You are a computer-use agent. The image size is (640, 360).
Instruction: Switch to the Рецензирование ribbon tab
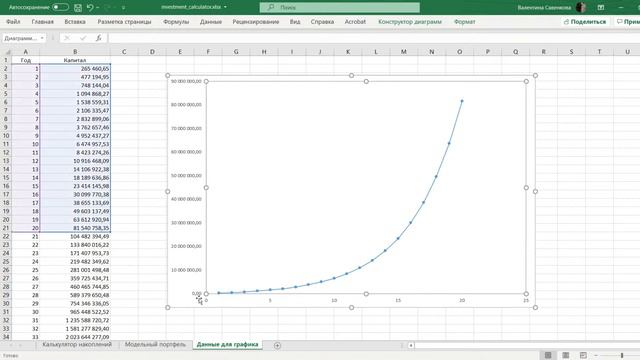(x=256, y=22)
